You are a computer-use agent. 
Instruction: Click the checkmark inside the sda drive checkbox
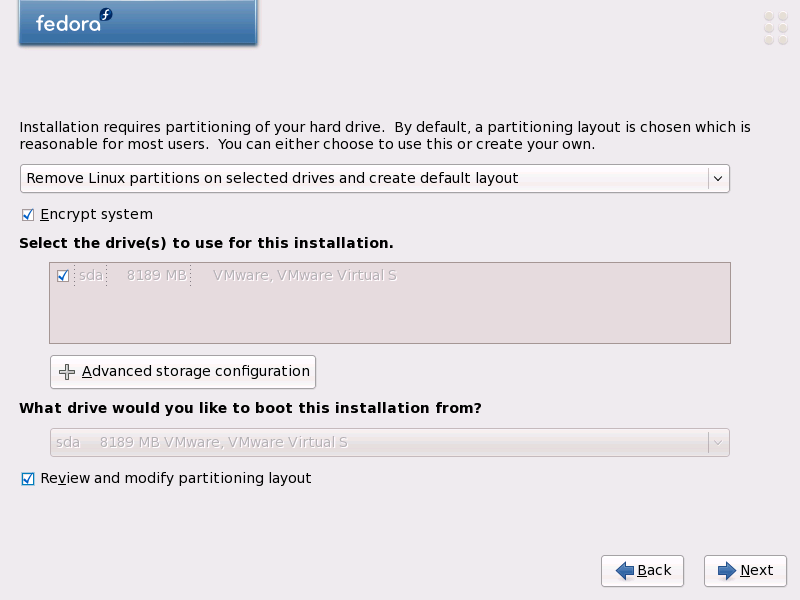tap(62, 275)
